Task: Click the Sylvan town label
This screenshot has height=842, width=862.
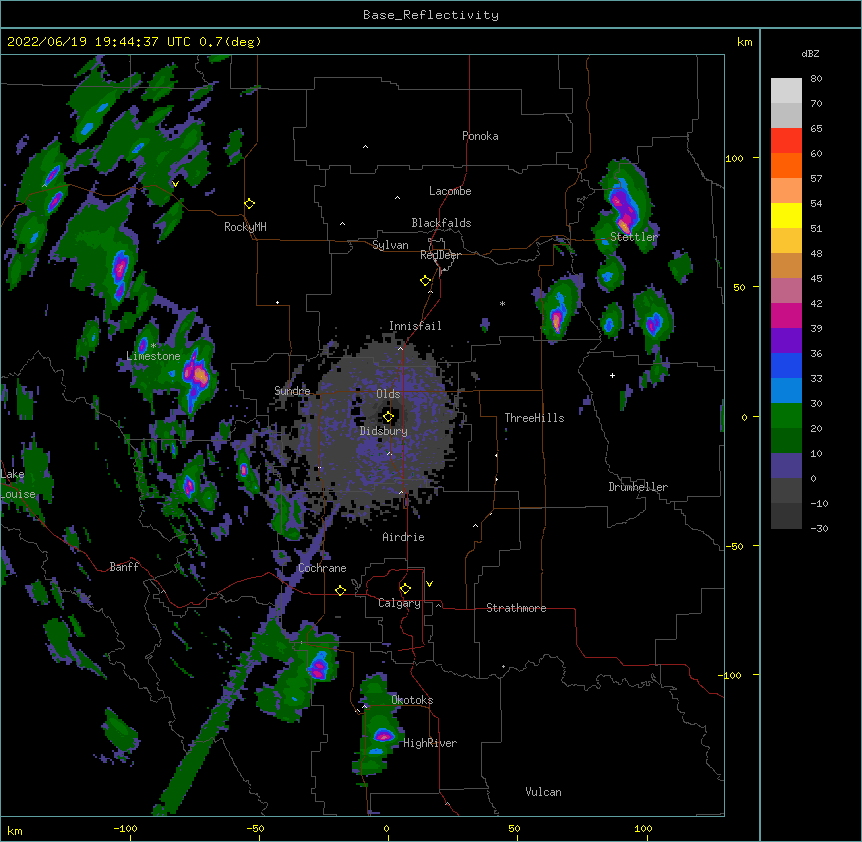Action: coord(390,245)
